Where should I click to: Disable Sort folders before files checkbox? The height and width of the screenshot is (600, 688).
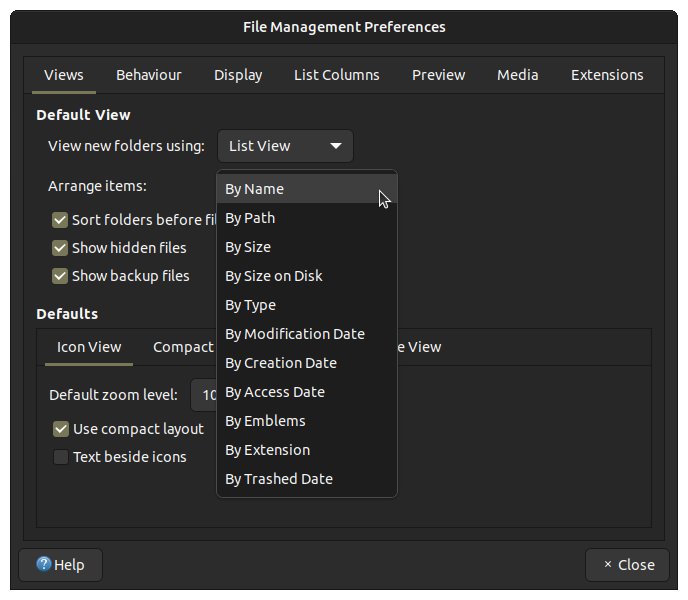click(x=60, y=220)
